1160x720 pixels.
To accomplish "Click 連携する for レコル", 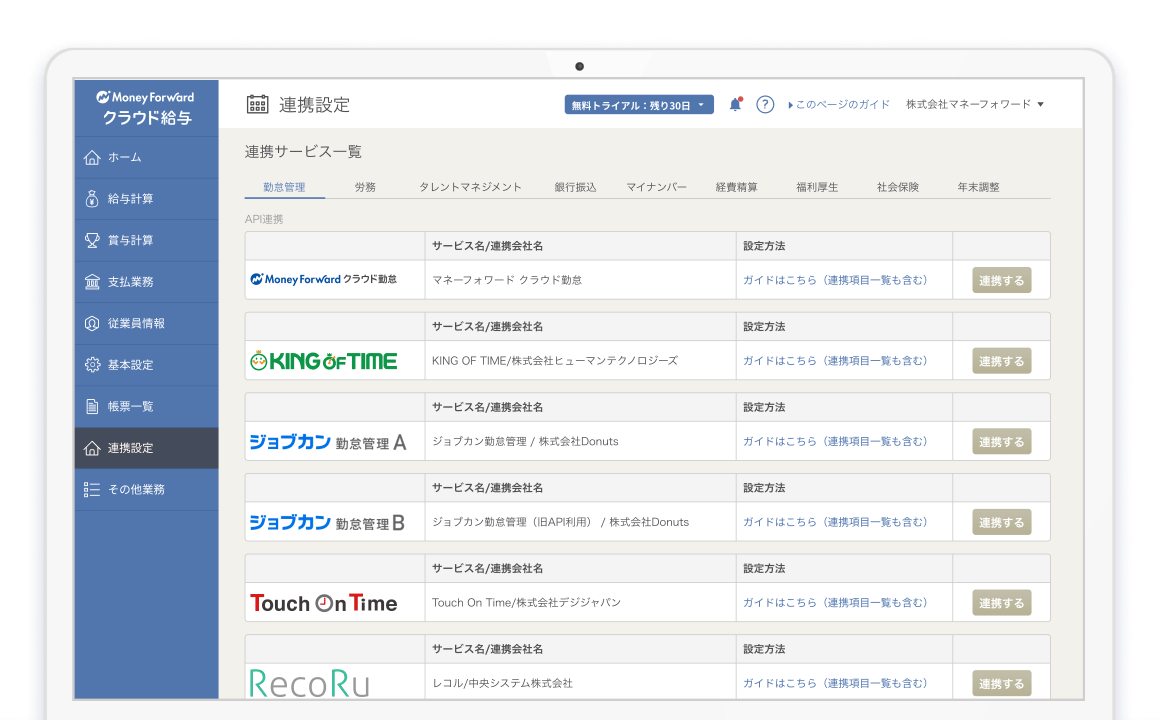I will (x=1001, y=683).
